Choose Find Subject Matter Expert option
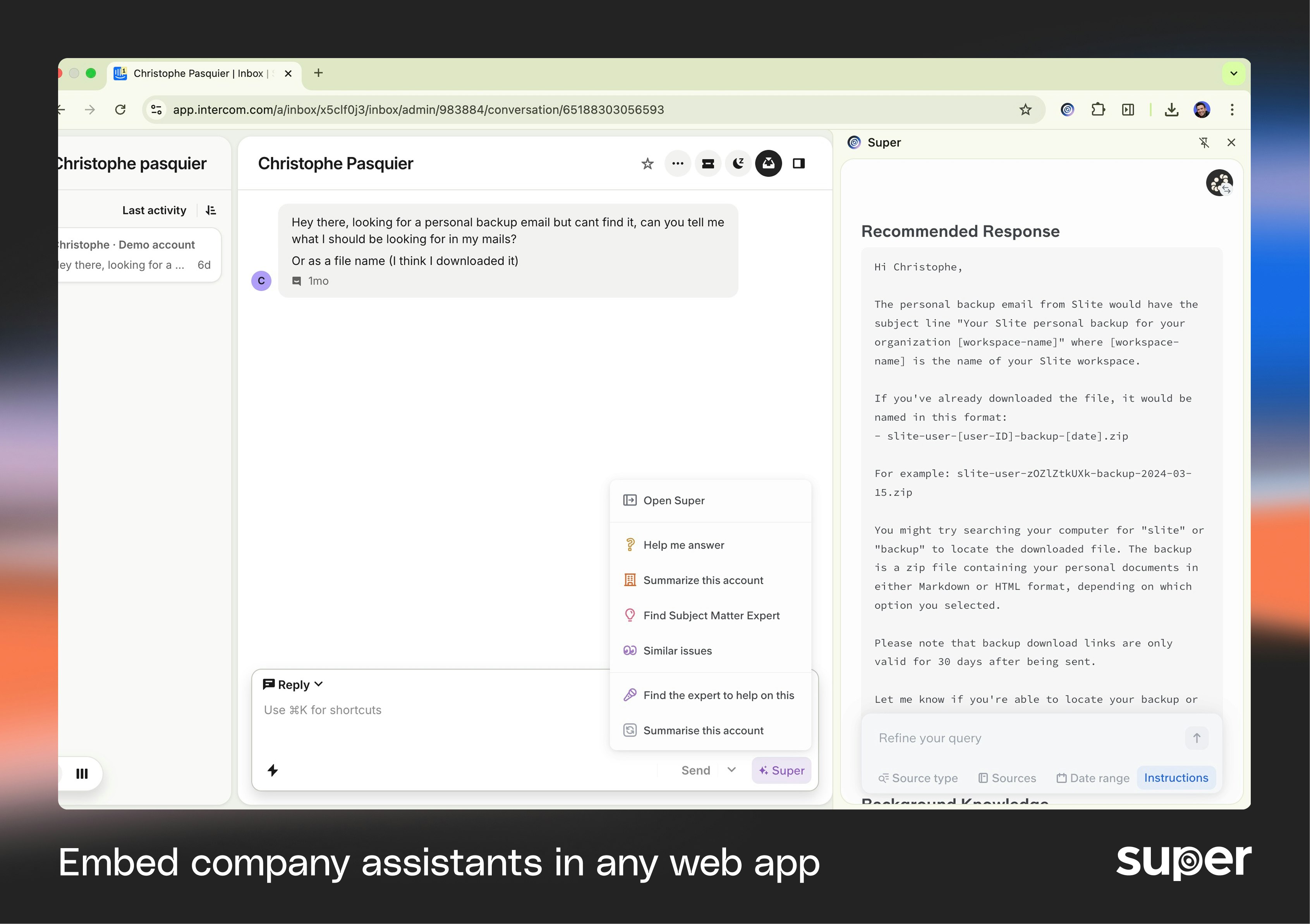Viewport: 1310px width, 924px height. (711, 615)
